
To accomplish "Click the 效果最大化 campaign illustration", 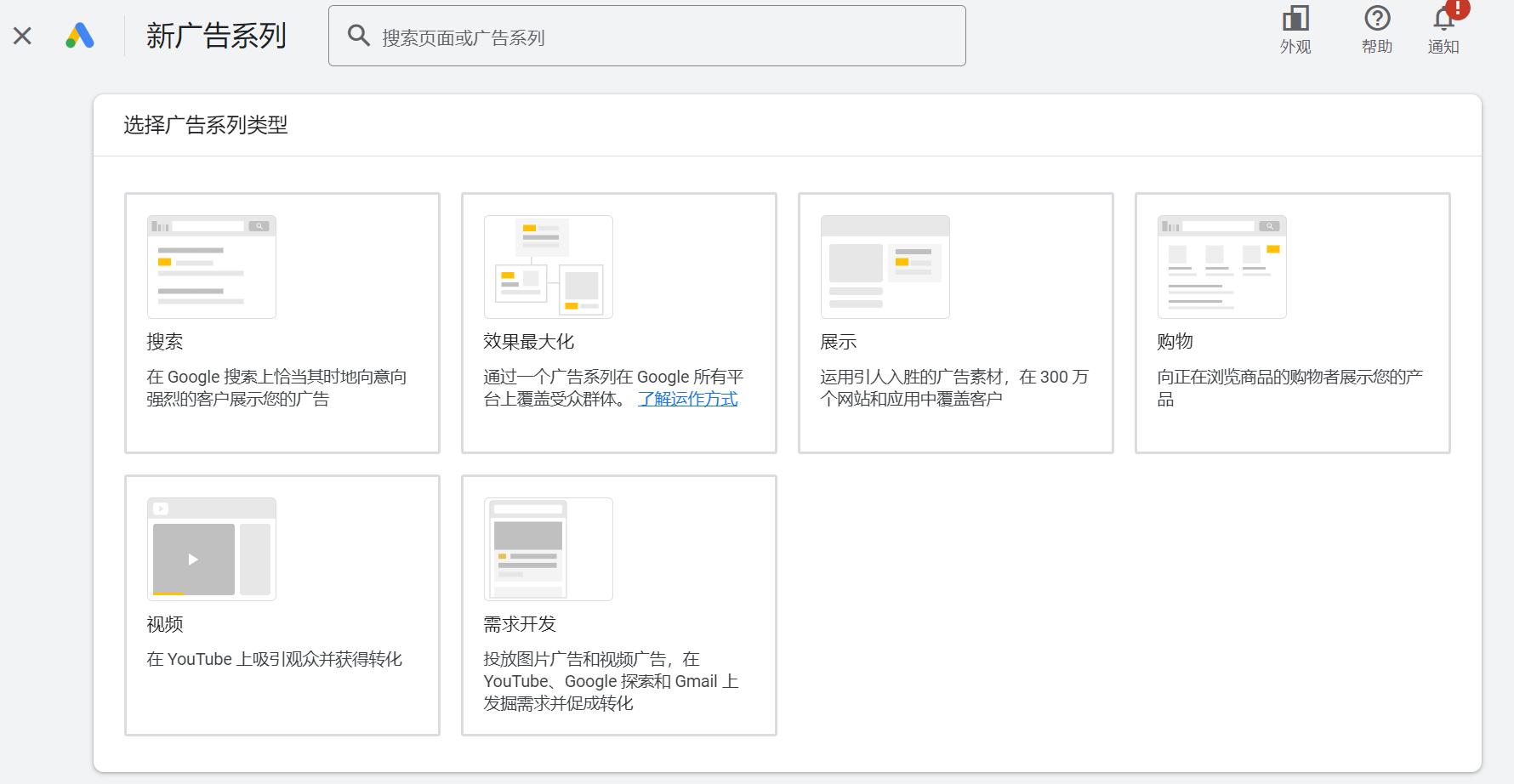I will click(x=549, y=267).
